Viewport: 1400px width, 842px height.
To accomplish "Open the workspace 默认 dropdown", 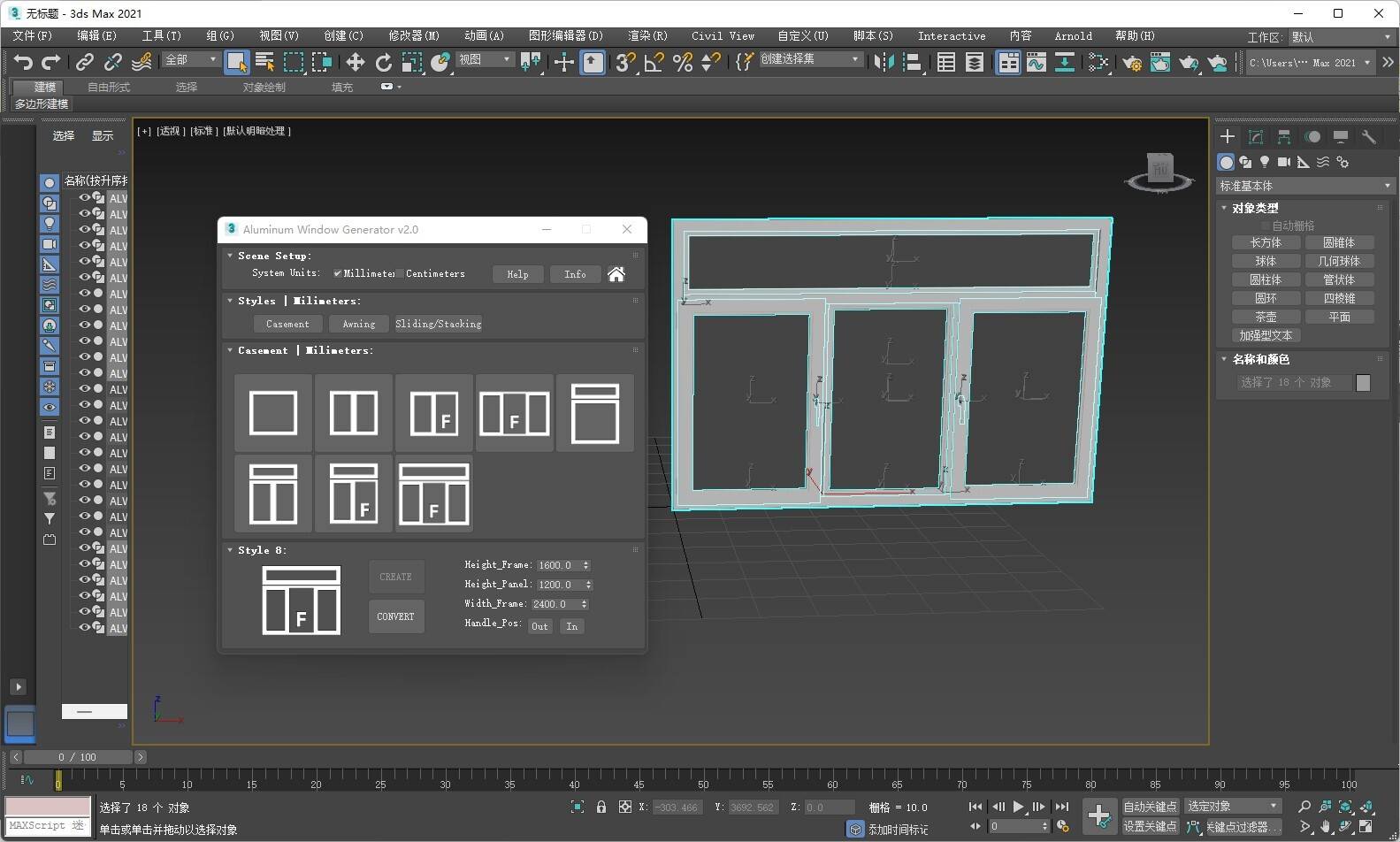I will pos(1341,37).
